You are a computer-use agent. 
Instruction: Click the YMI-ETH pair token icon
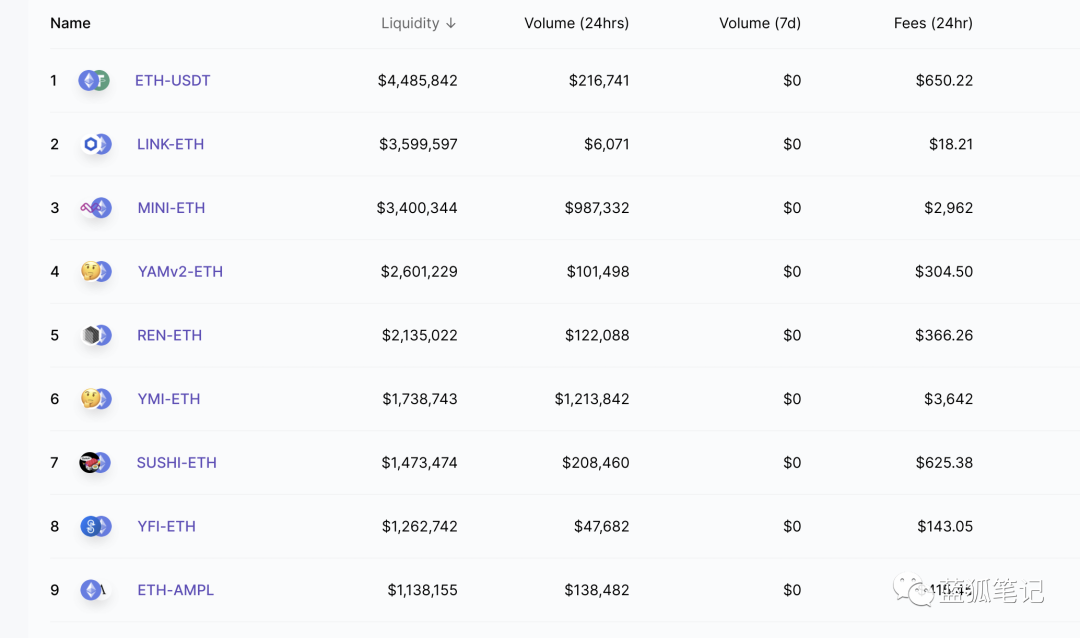(96, 399)
